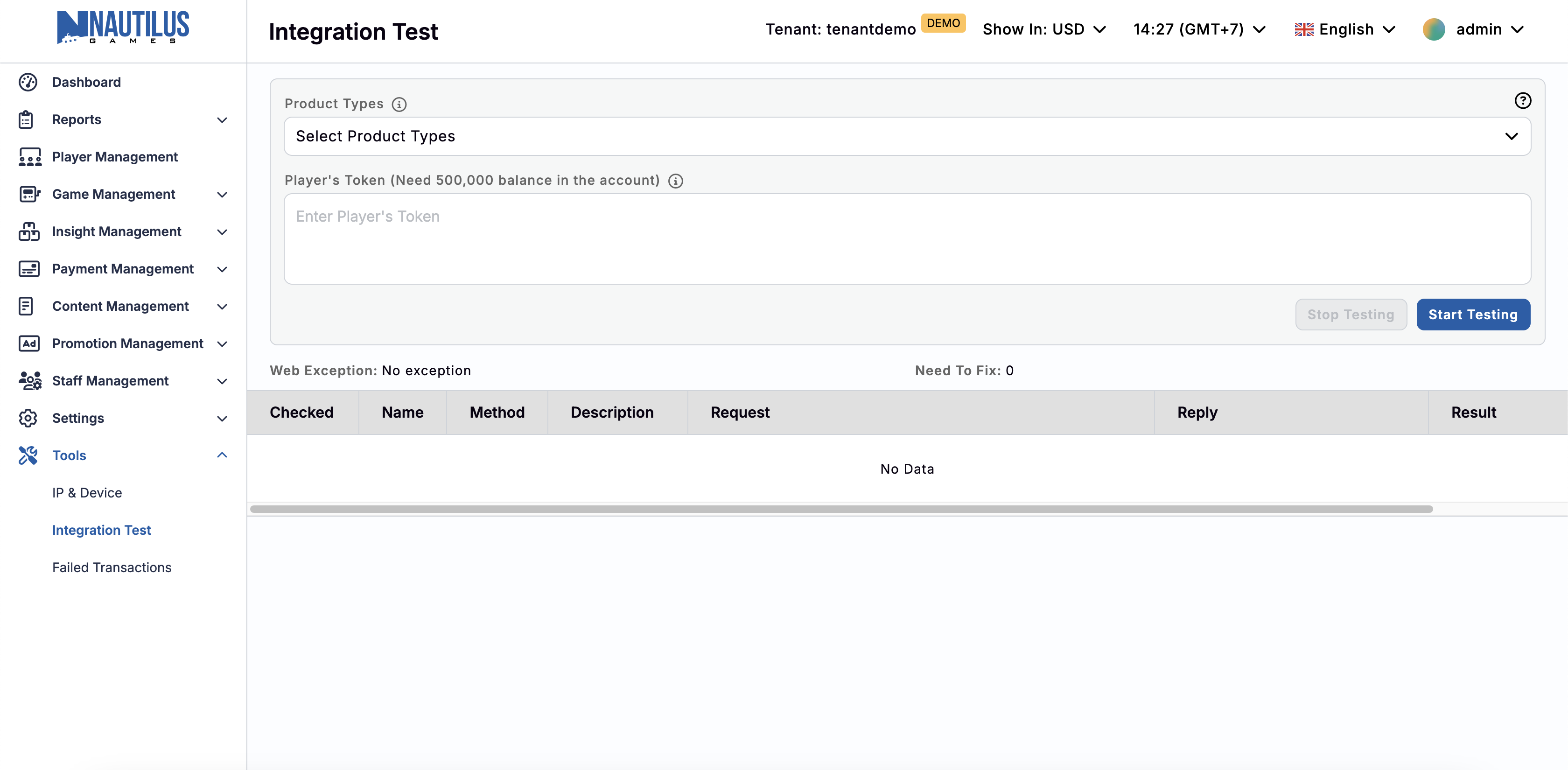1568x770 pixels.
Task: Click the Dashboard icon in sidebar
Action: point(28,82)
